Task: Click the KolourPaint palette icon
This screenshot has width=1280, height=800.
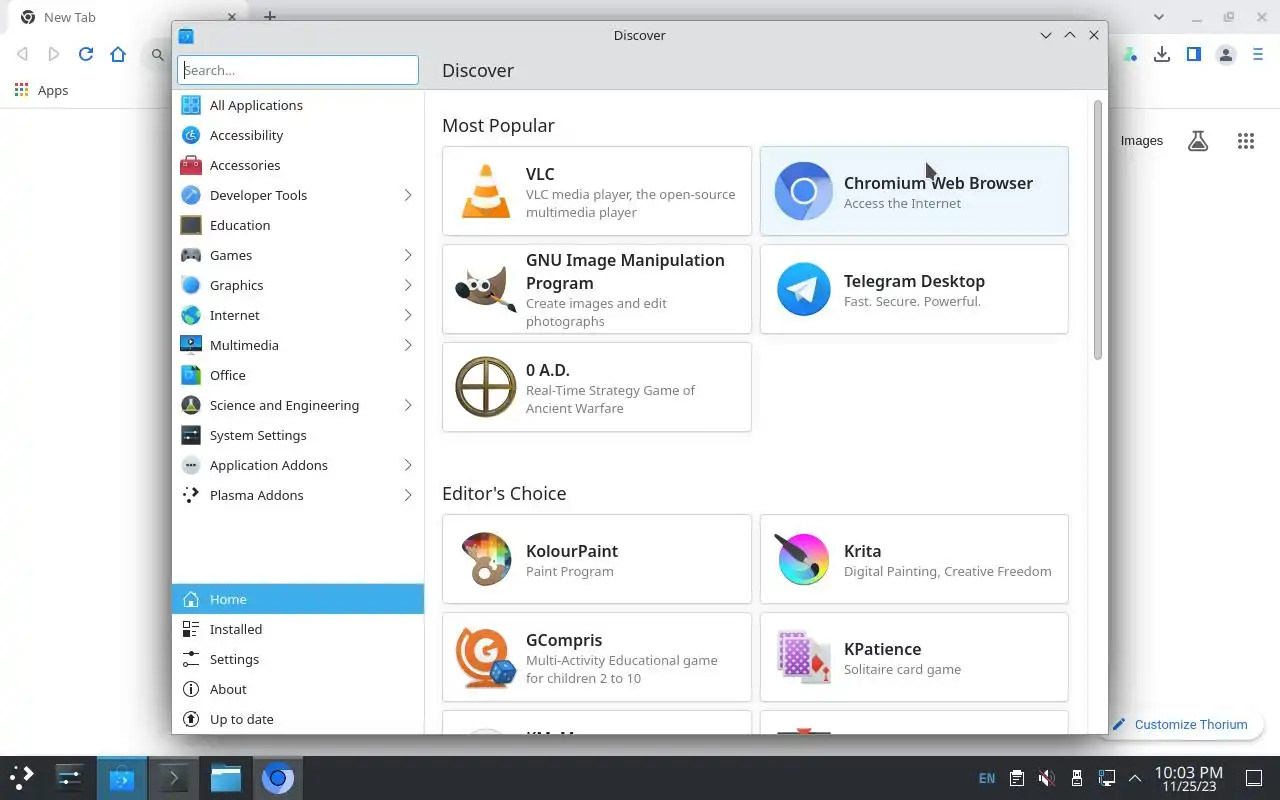Action: tap(486, 559)
